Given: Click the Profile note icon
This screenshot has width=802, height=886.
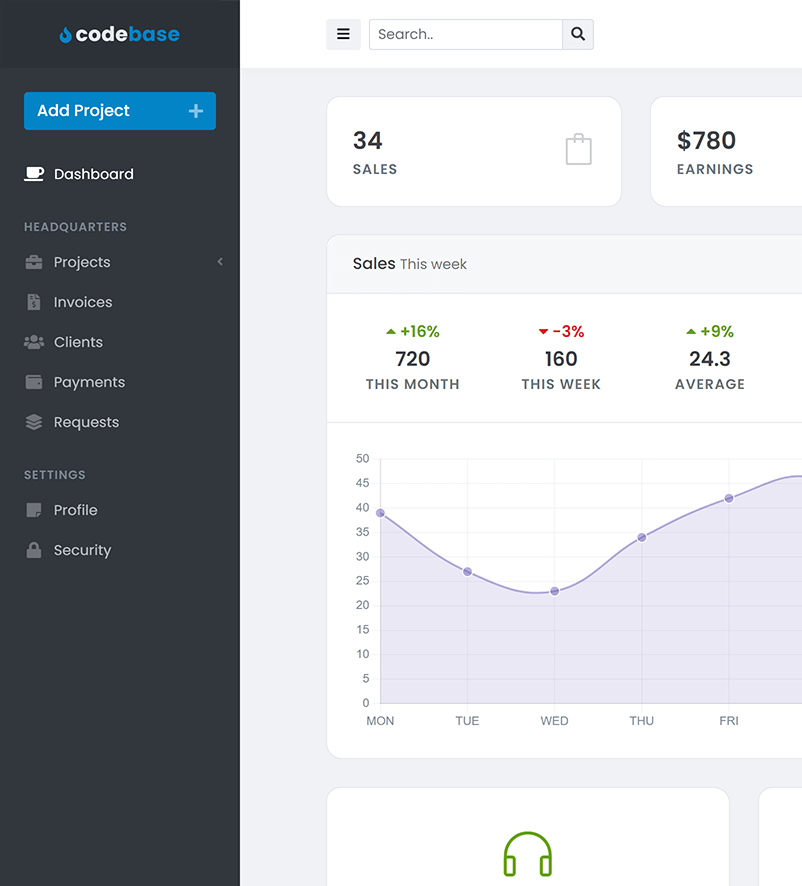Looking at the screenshot, I should click(34, 510).
